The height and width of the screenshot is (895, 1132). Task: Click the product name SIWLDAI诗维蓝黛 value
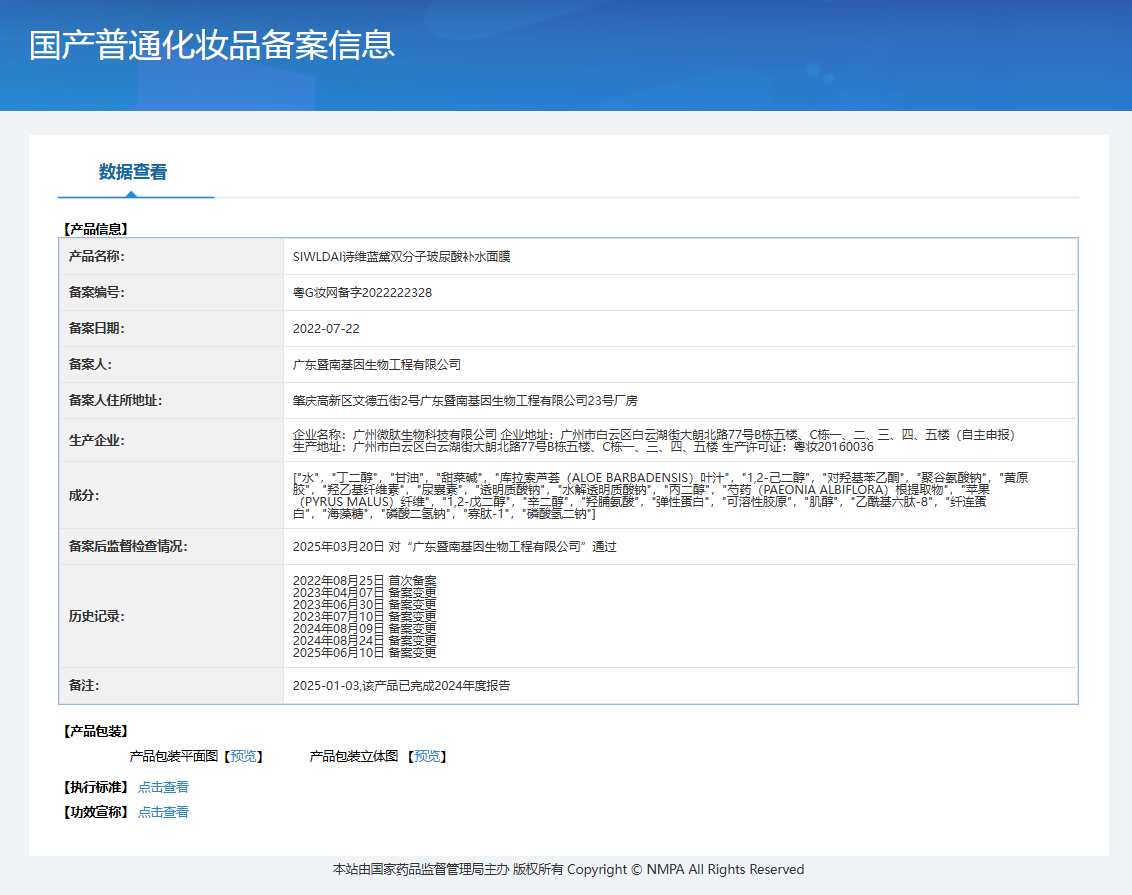[401, 256]
